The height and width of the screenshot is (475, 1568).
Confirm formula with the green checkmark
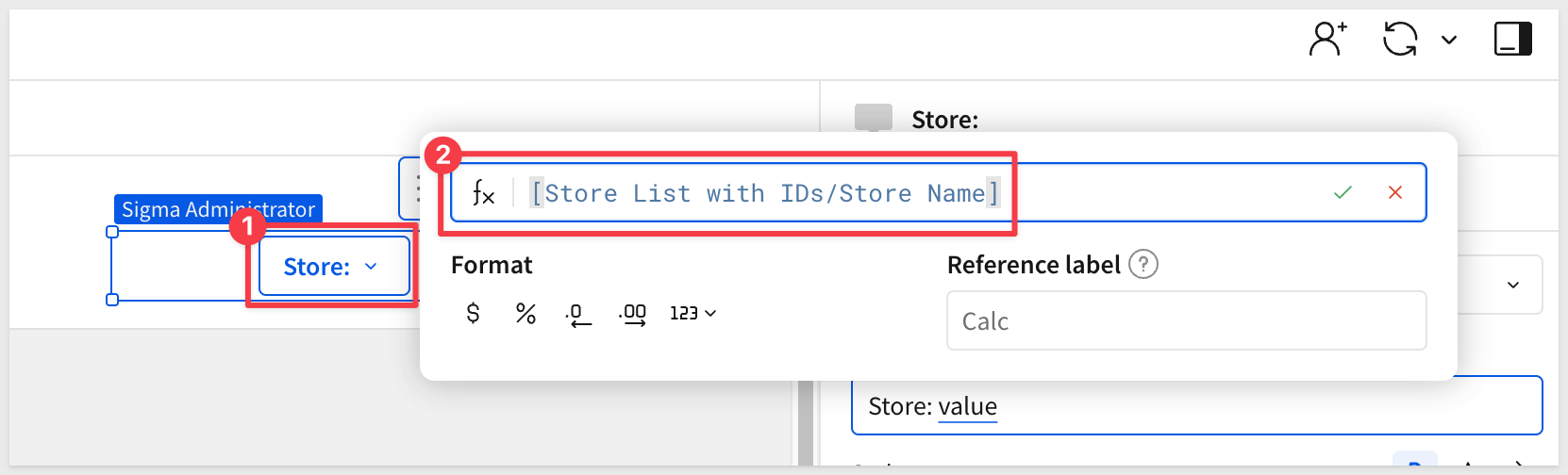tap(1343, 192)
